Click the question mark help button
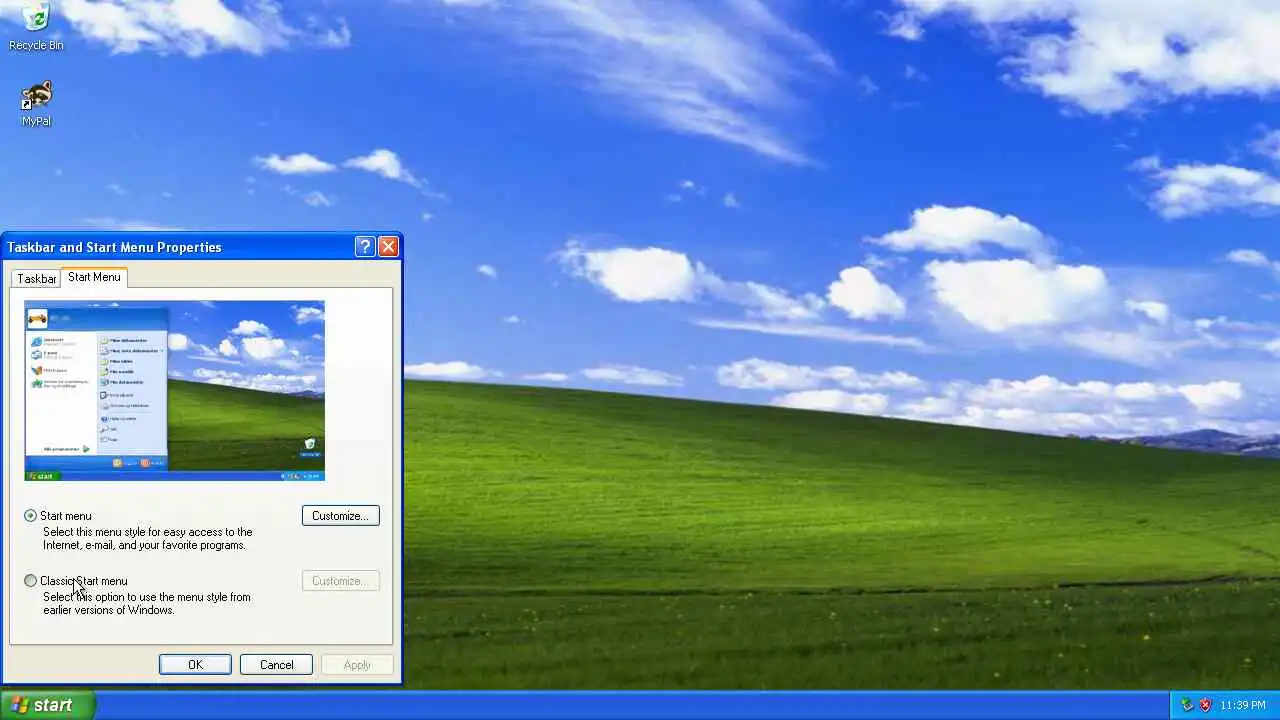1280x720 pixels. pyautogui.click(x=365, y=246)
